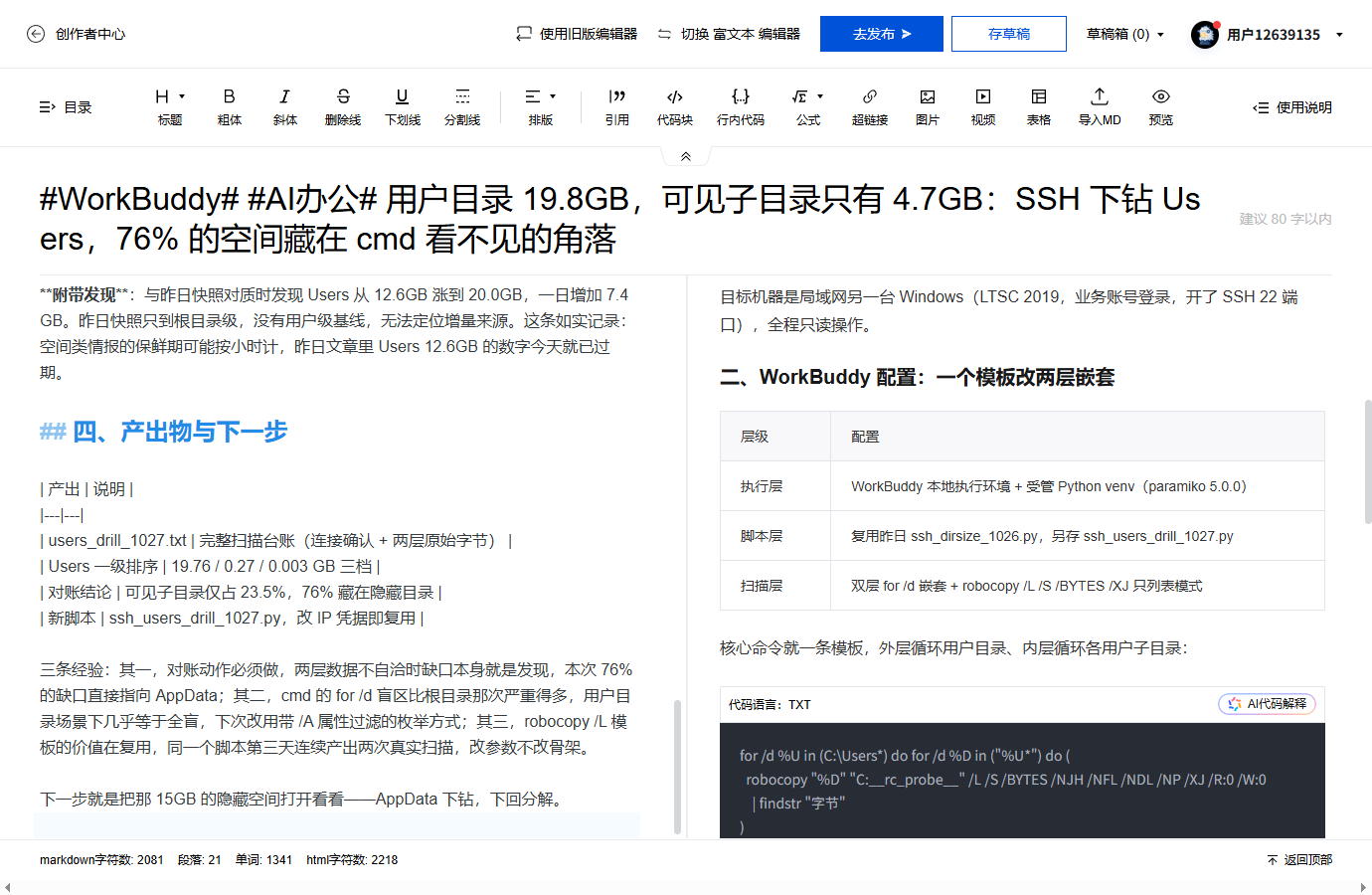
Task: Click 切换 富文本 编辑器
Action: coord(729,34)
